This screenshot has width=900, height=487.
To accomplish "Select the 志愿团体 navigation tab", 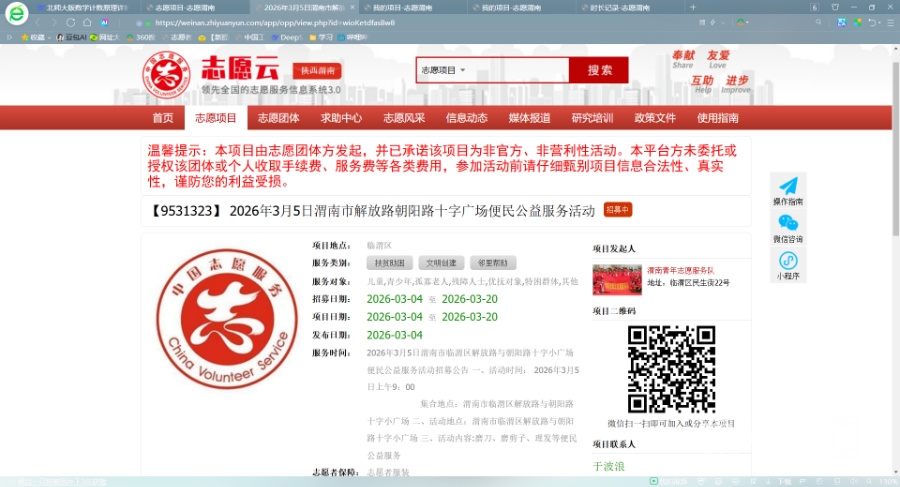I will tap(278, 118).
